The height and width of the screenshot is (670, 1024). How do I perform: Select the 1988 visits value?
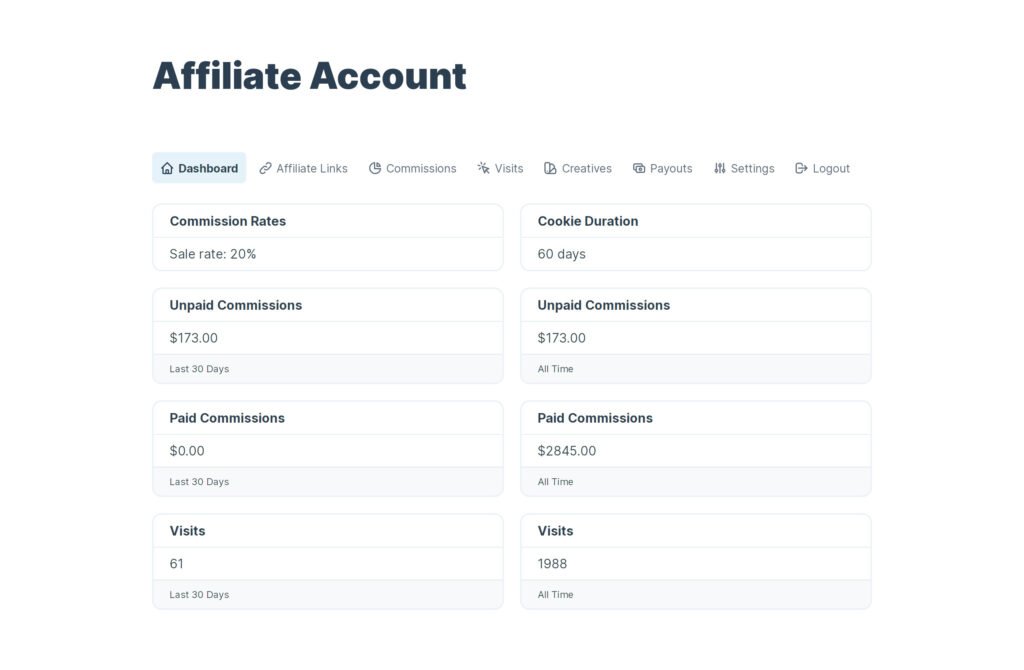click(x=552, y=564)
